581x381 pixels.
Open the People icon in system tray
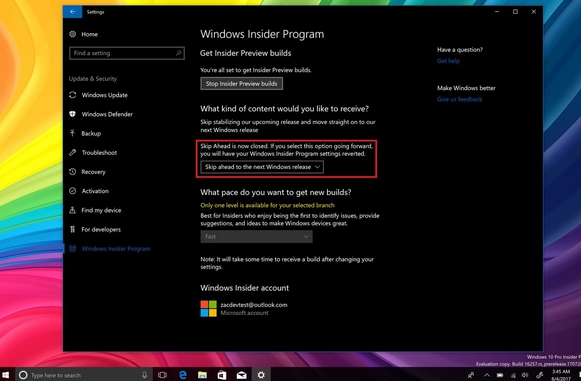point(471,375)
